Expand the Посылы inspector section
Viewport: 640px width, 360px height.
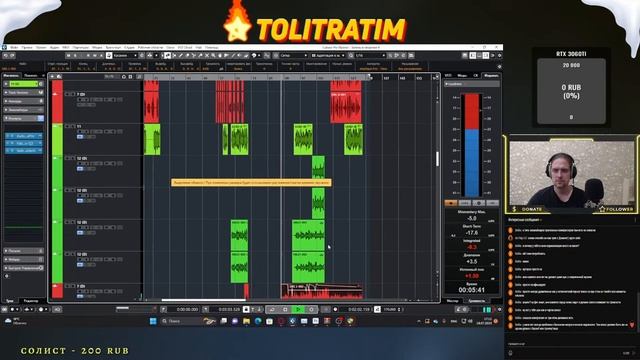point(23,251)
